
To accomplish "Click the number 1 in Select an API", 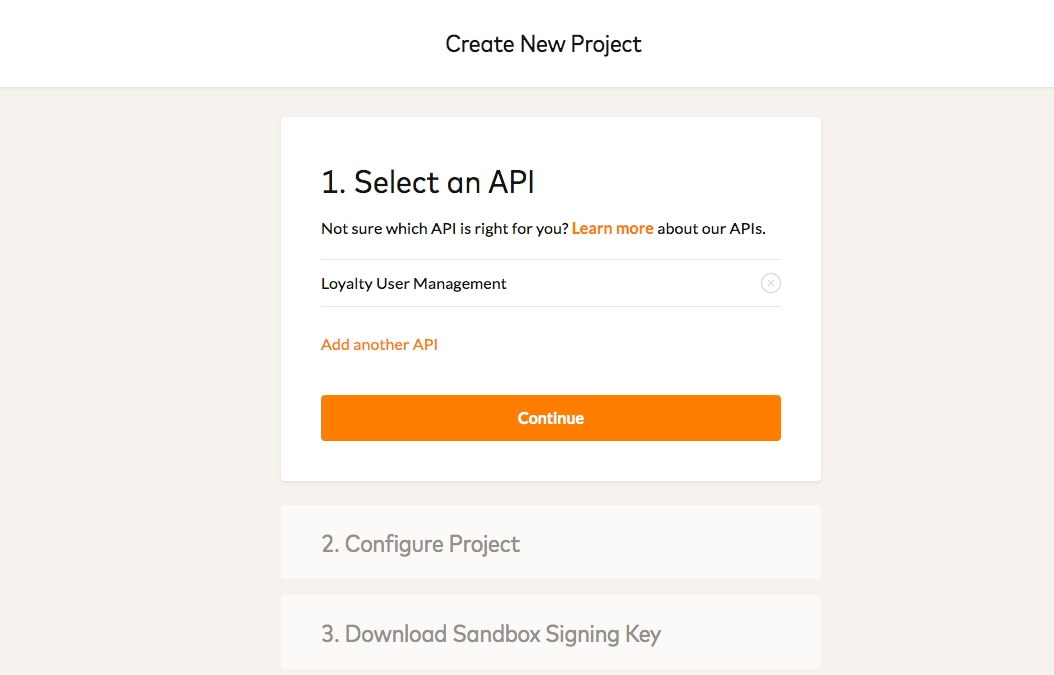I will pos(330,182).
